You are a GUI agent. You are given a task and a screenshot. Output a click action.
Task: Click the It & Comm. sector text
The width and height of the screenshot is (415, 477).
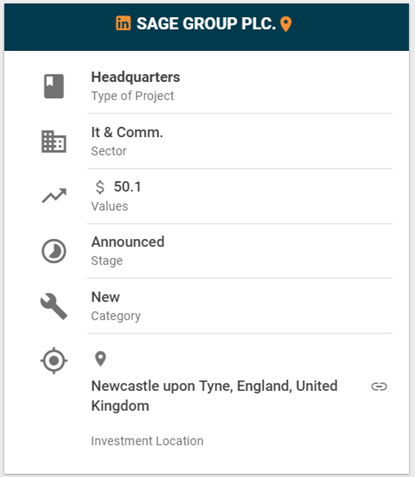[x=127, y=132]
